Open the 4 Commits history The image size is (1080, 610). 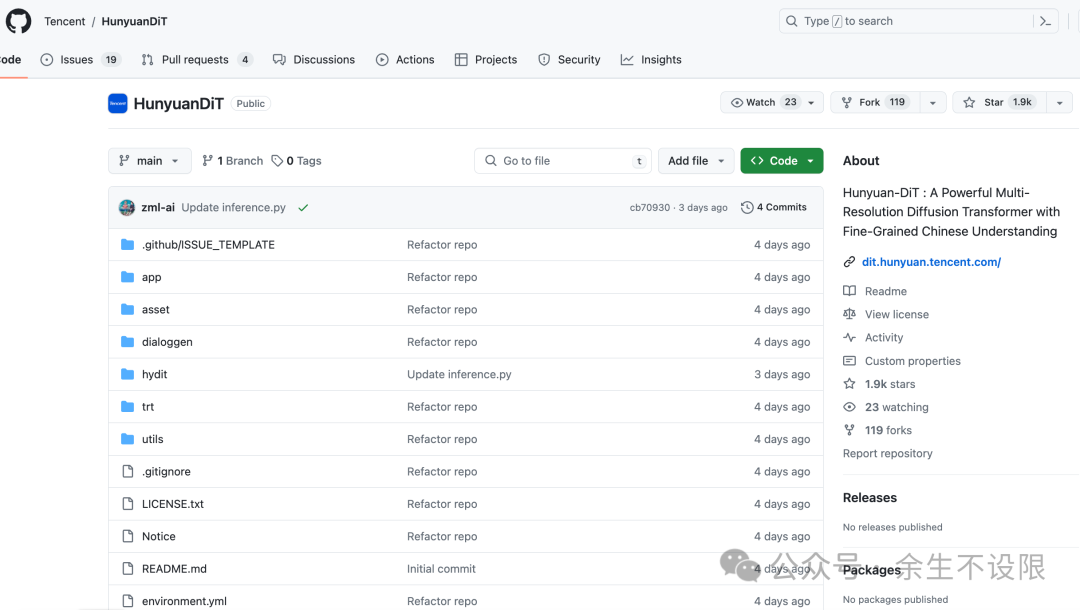pyautogui.click(x=774, y=208)
